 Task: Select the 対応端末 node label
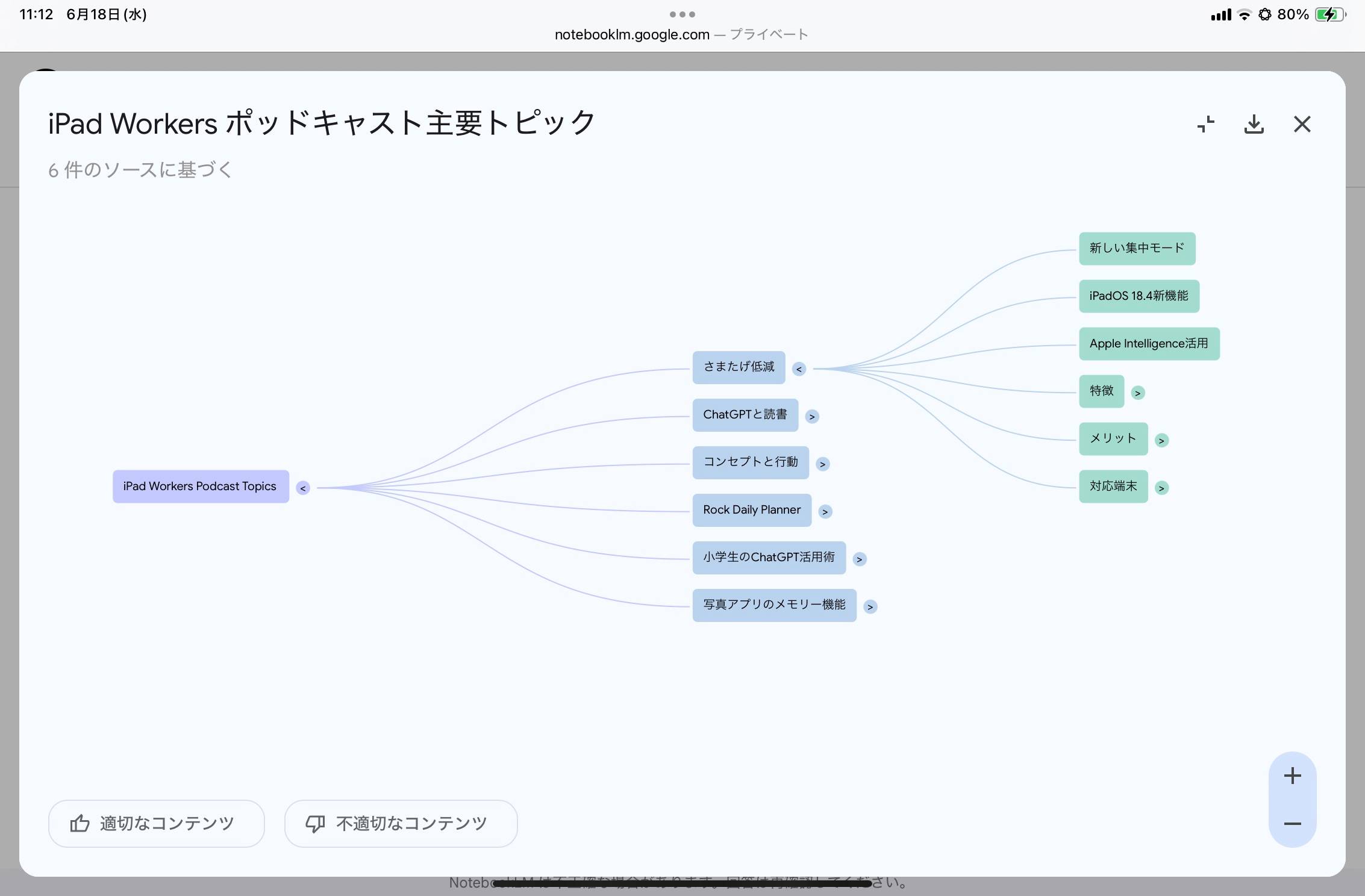[x=1113, y=487]
